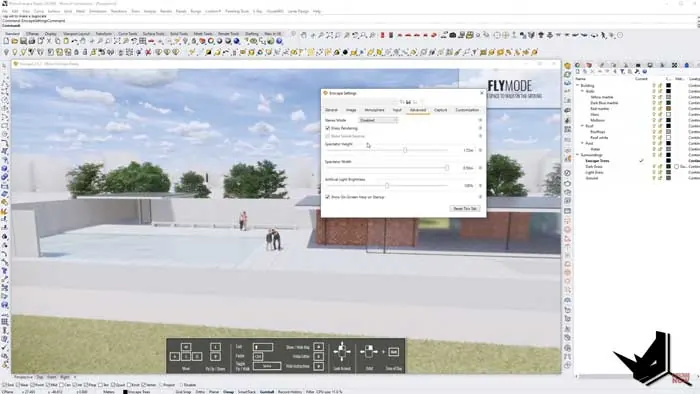Toggle visibility bulb for Water layer
700x394 pixels.
(654, 149)
